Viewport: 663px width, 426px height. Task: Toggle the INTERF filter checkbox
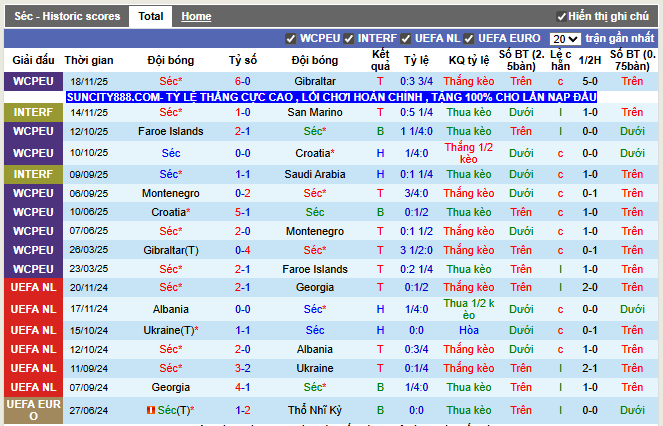350,39
